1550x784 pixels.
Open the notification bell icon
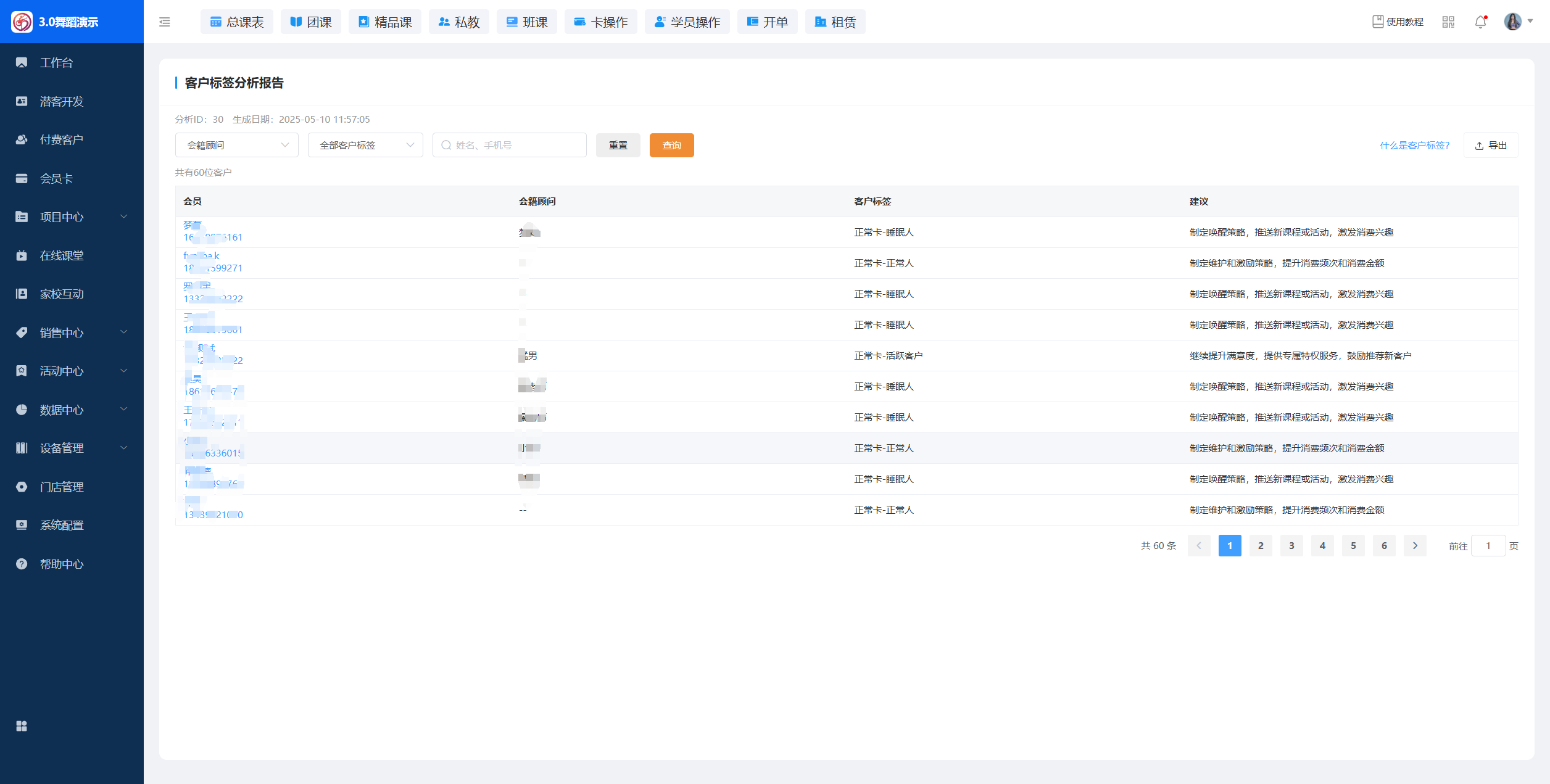(x=1480, y=22)
